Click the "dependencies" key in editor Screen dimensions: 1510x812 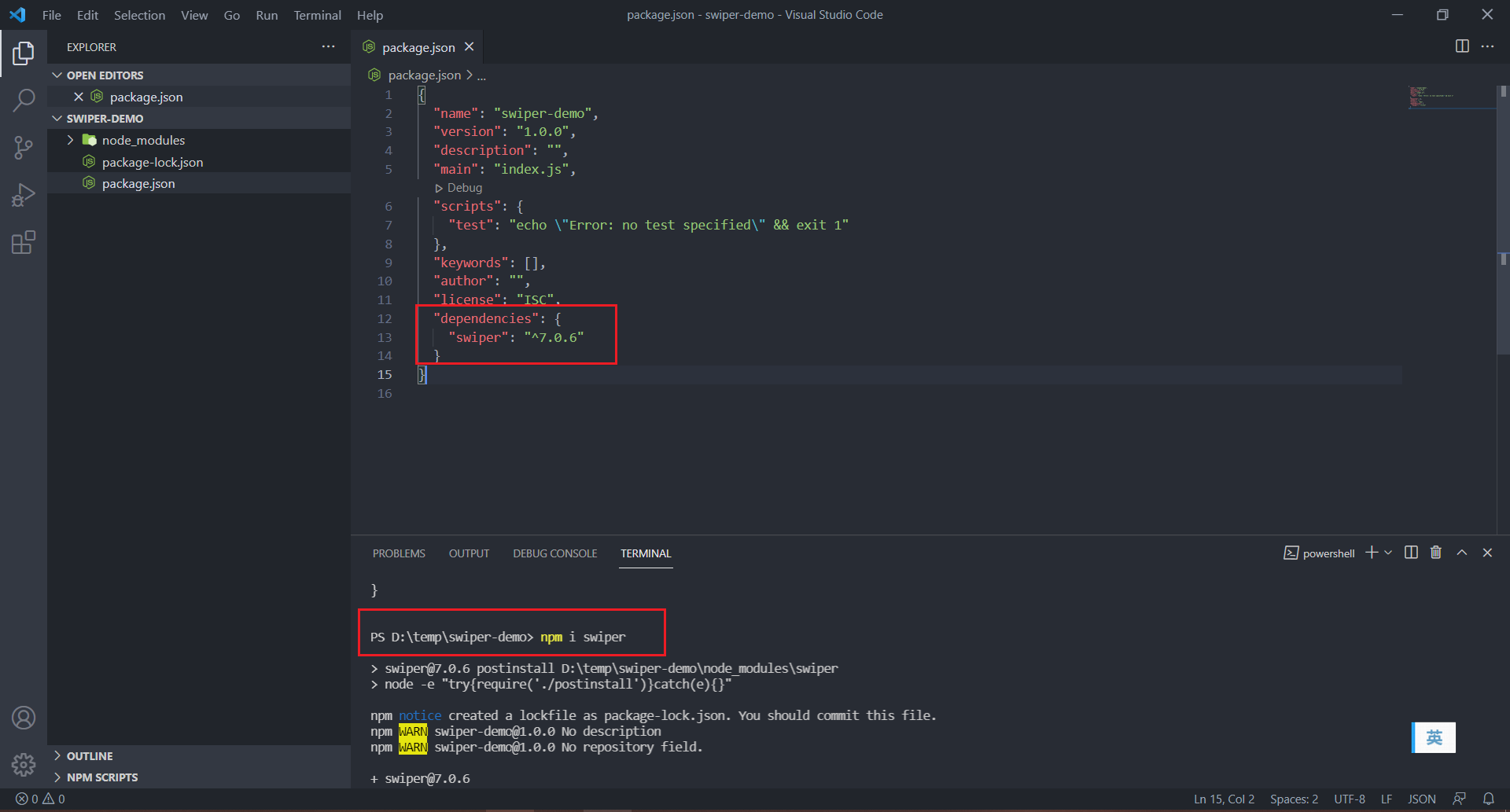(x=485, y=318)
